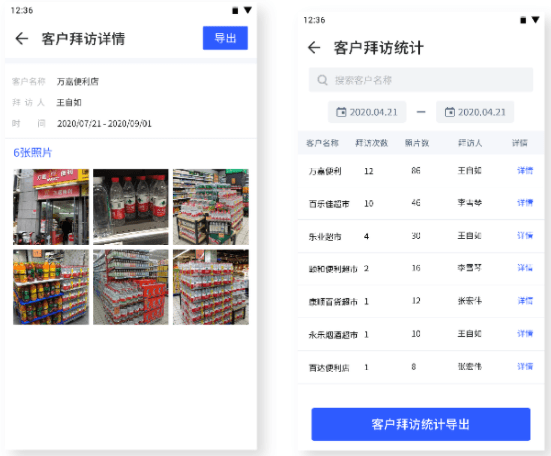Screen dimensions: 551x456
Task: Click customer name 永乐烟酒超市 in table
Action: pos(333,335)
